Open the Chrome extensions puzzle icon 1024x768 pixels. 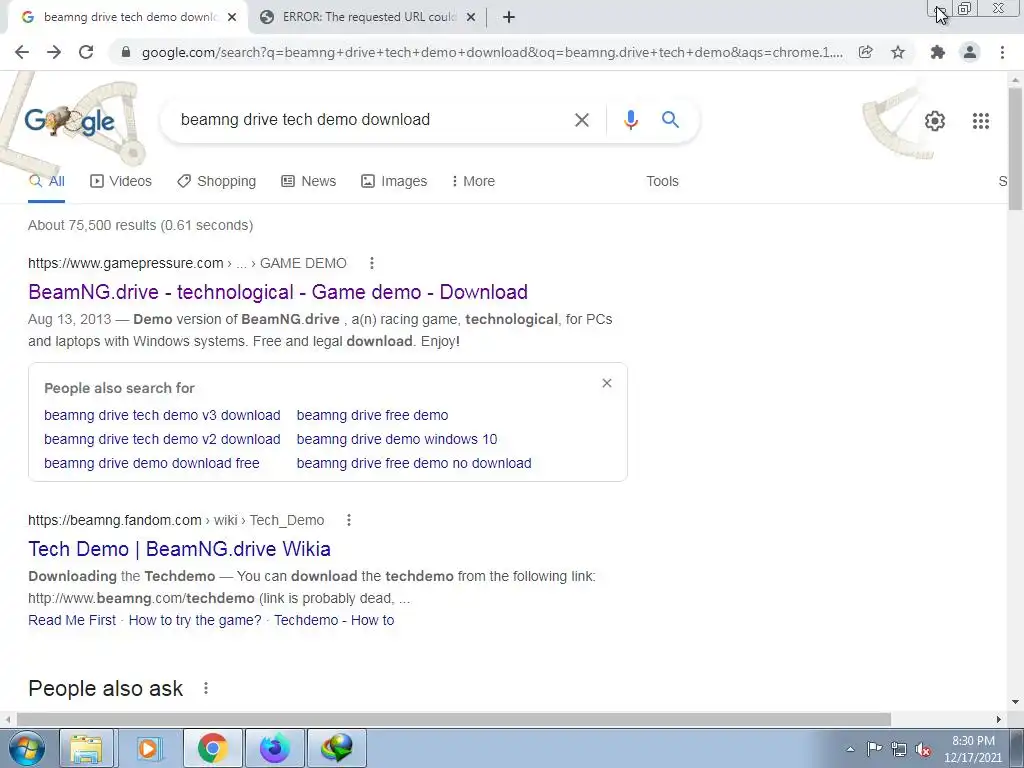pos(938,52)
